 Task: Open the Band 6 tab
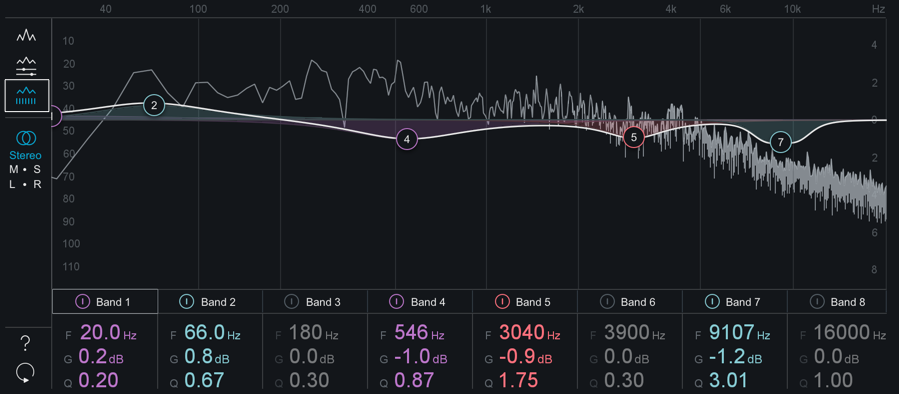pyautogui.click(x=630, y=302)
